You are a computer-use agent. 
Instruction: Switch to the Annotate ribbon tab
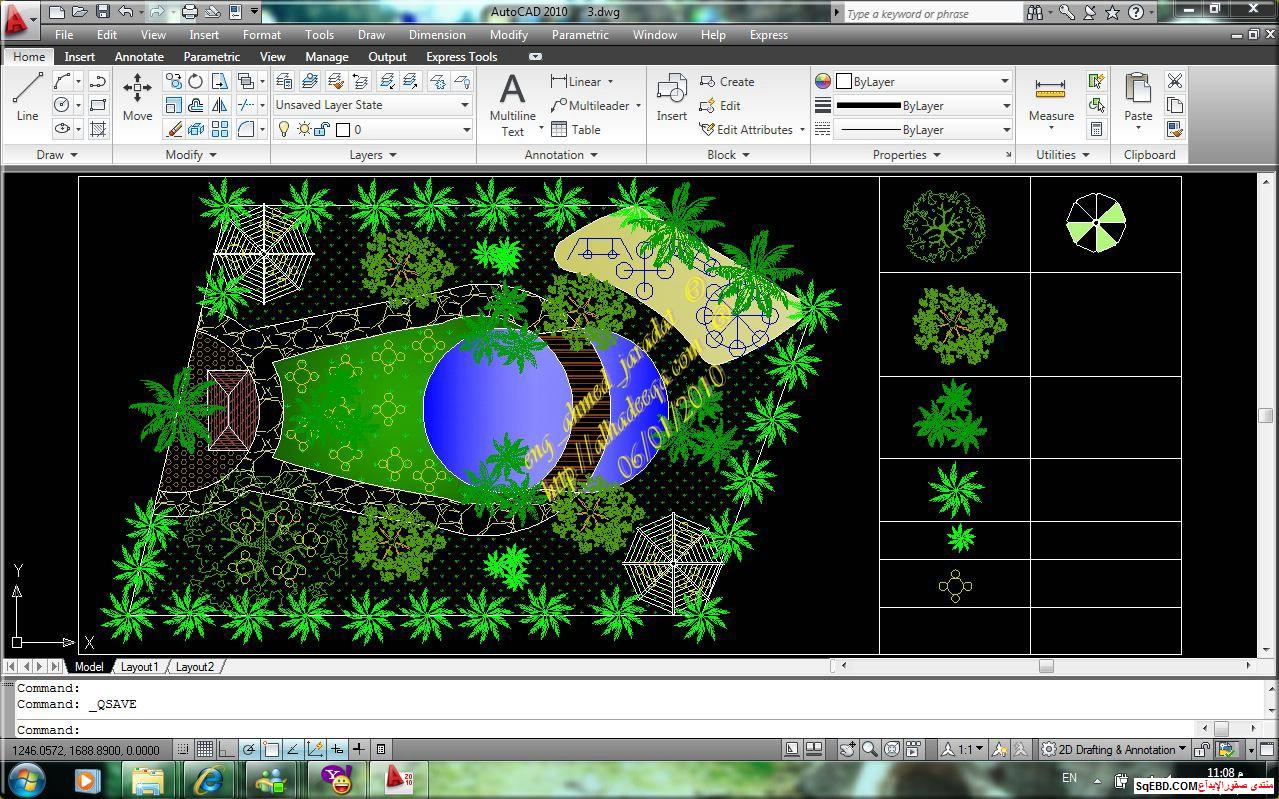coord(139,57)
